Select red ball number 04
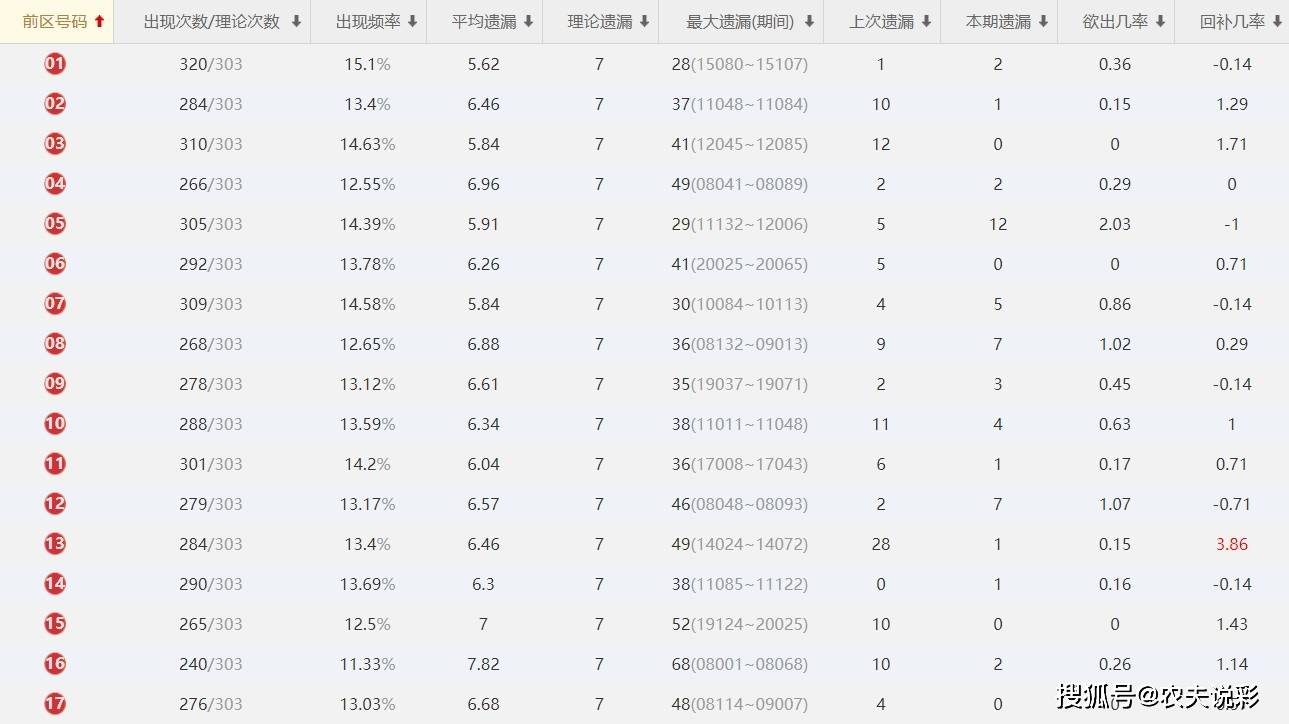 (55, 184)
